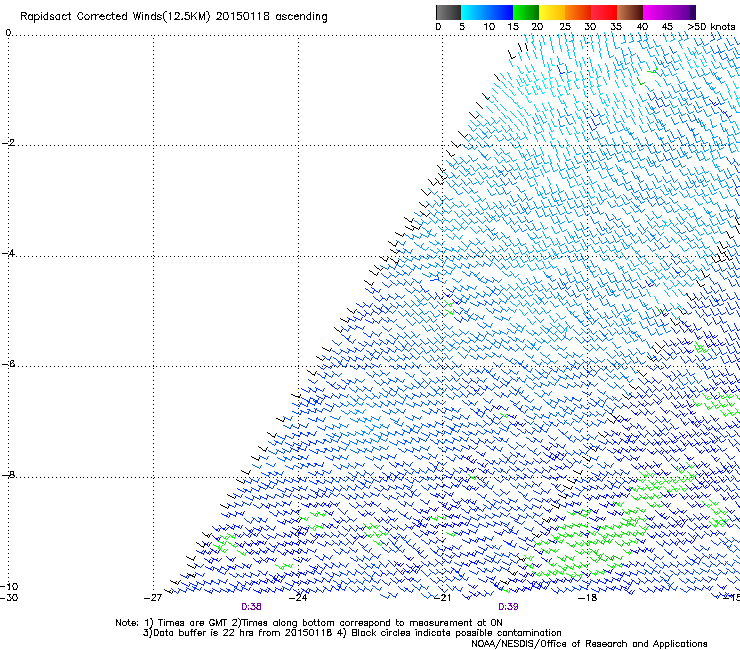Click the '-6' latitude axis label
Viewport: 740px width, 650px height.
(x=8, y=364)
